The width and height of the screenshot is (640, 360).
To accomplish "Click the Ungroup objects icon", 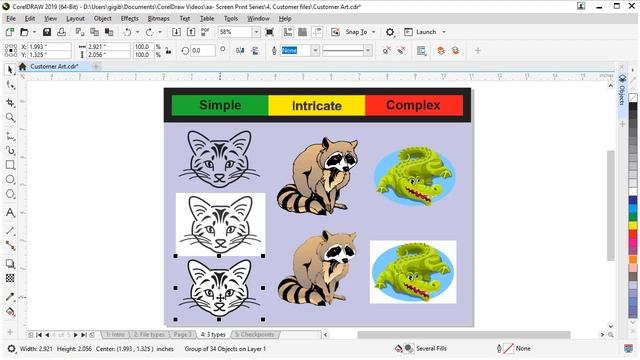I will click(386, 51).
